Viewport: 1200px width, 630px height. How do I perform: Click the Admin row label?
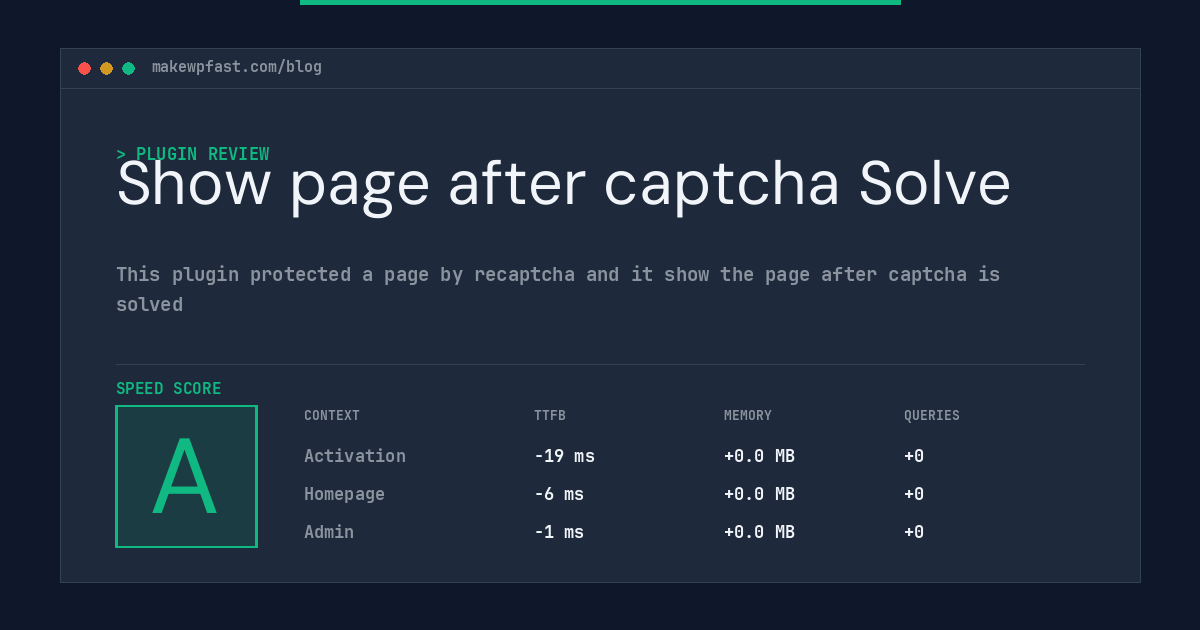[329, 532]
